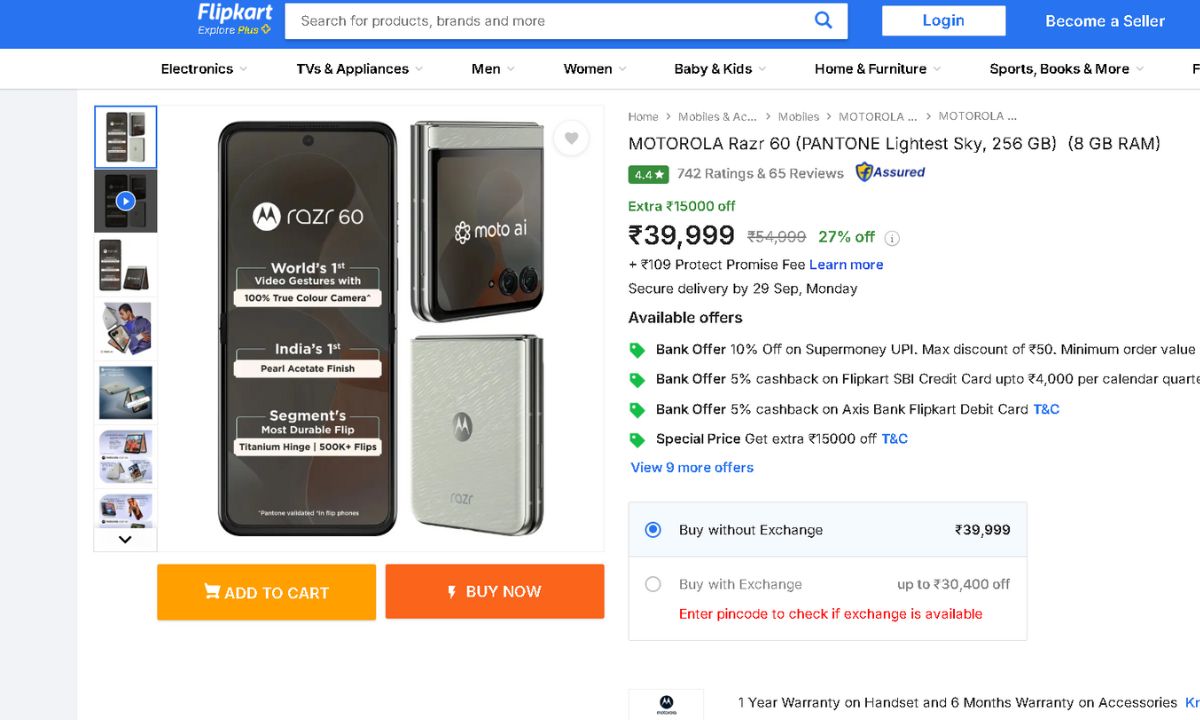
Task: Open View 9 more offers link
Action: pos(692,467)
